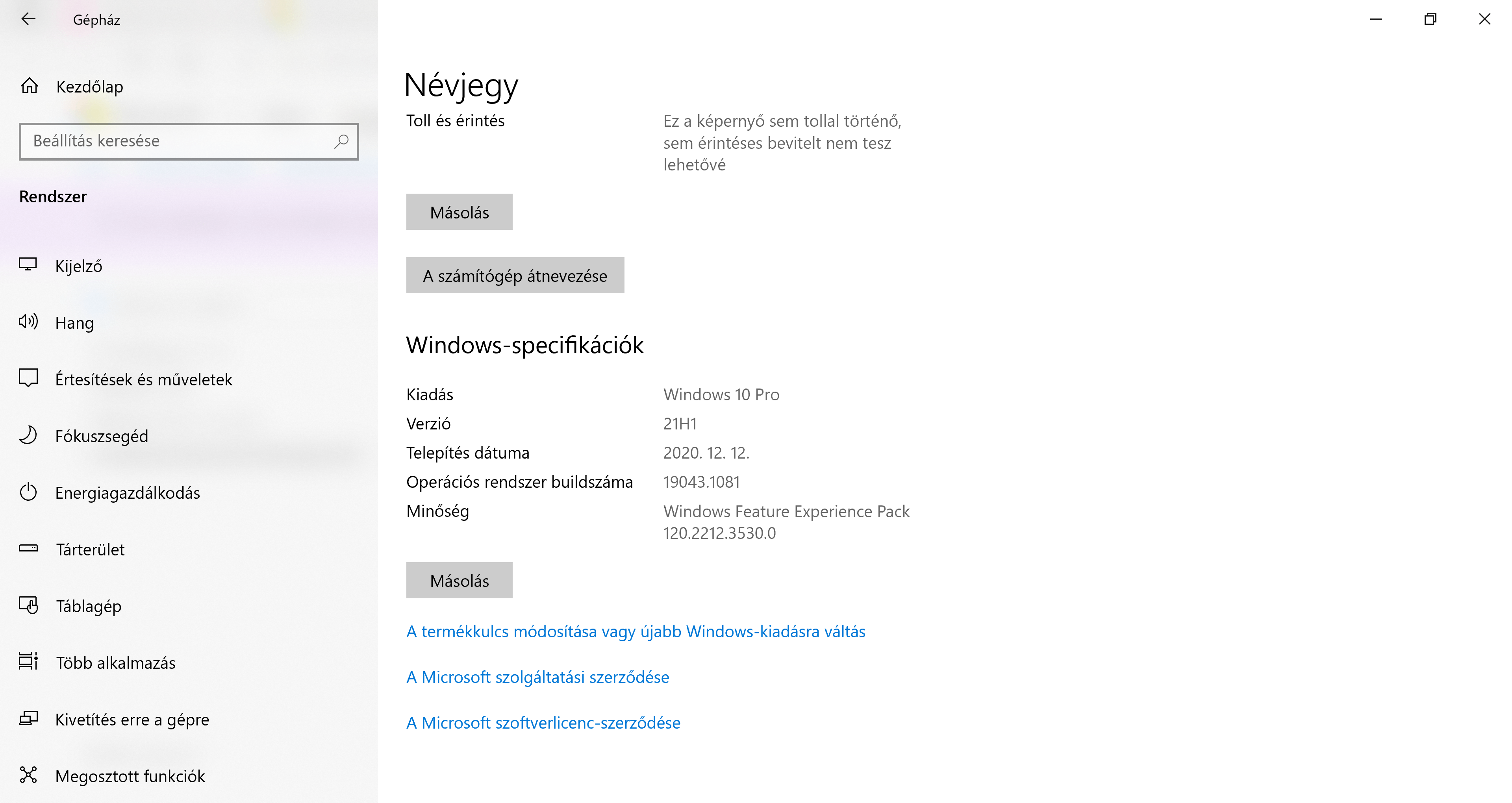
Task: Click the Kezdőlap home icon
Action: point(30,86)
